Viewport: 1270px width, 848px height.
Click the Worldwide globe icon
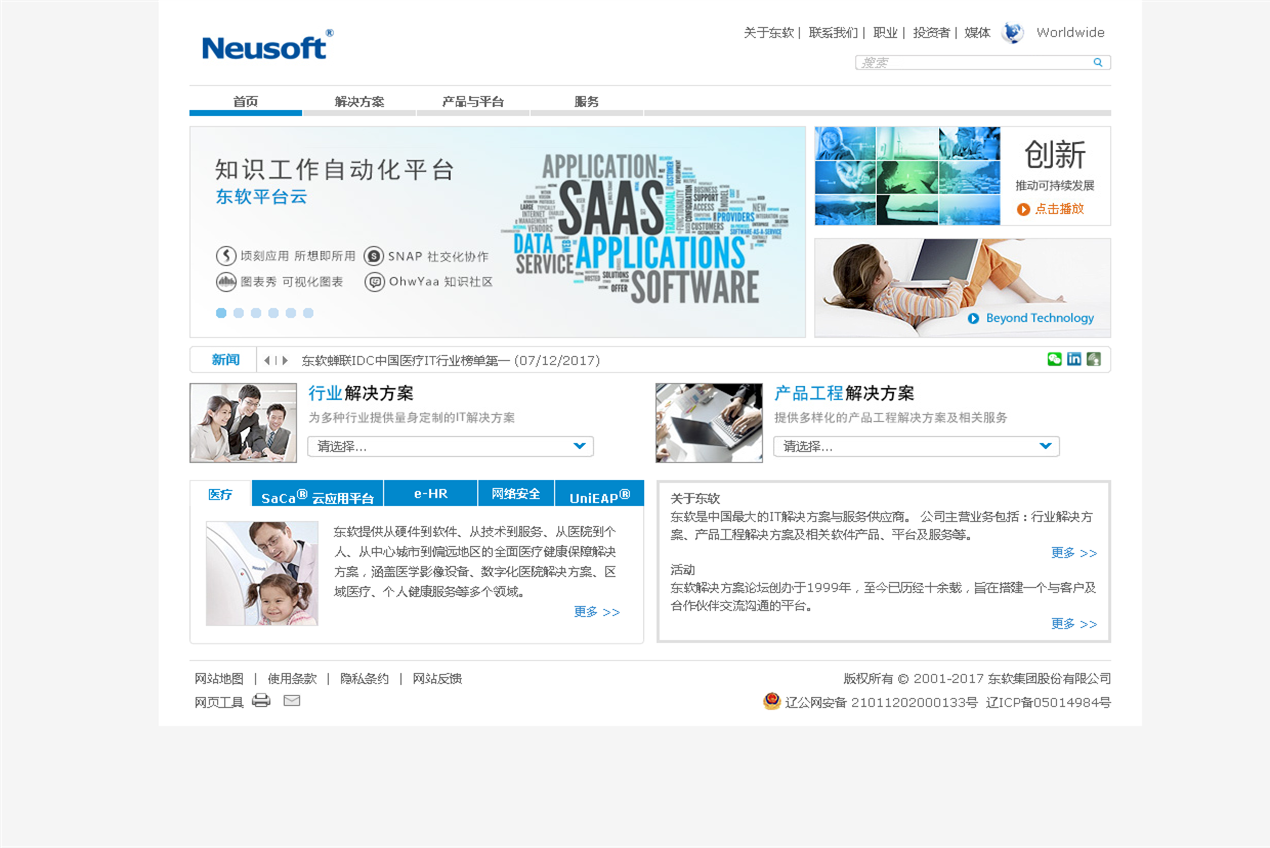pos(1013,33)
